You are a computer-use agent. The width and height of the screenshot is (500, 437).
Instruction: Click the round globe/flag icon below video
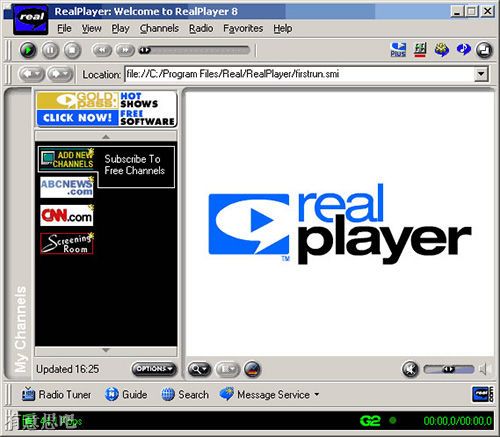252,369
